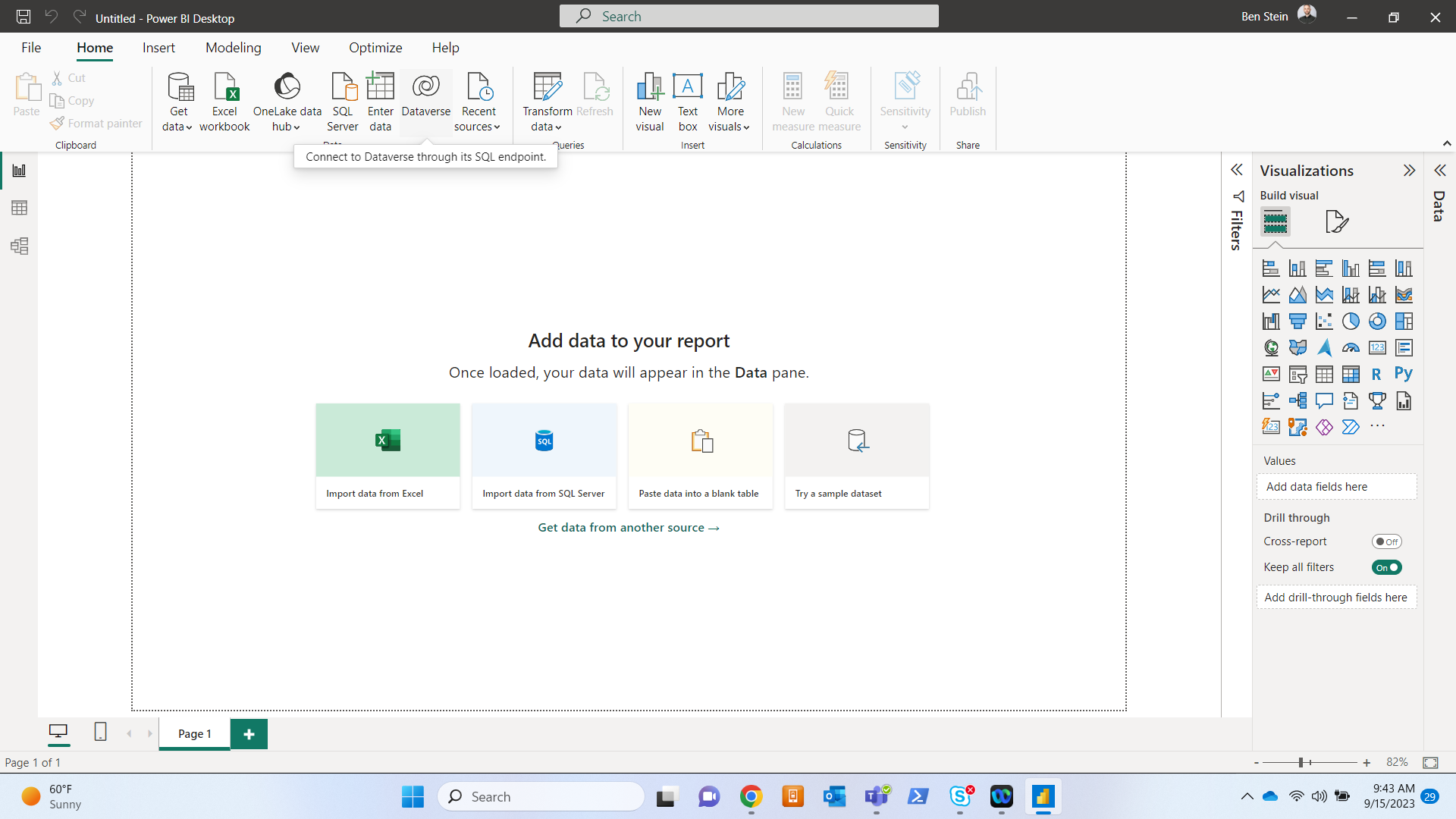Switch to mobile layout icon

pyautogui.click(x=100, y=732)
